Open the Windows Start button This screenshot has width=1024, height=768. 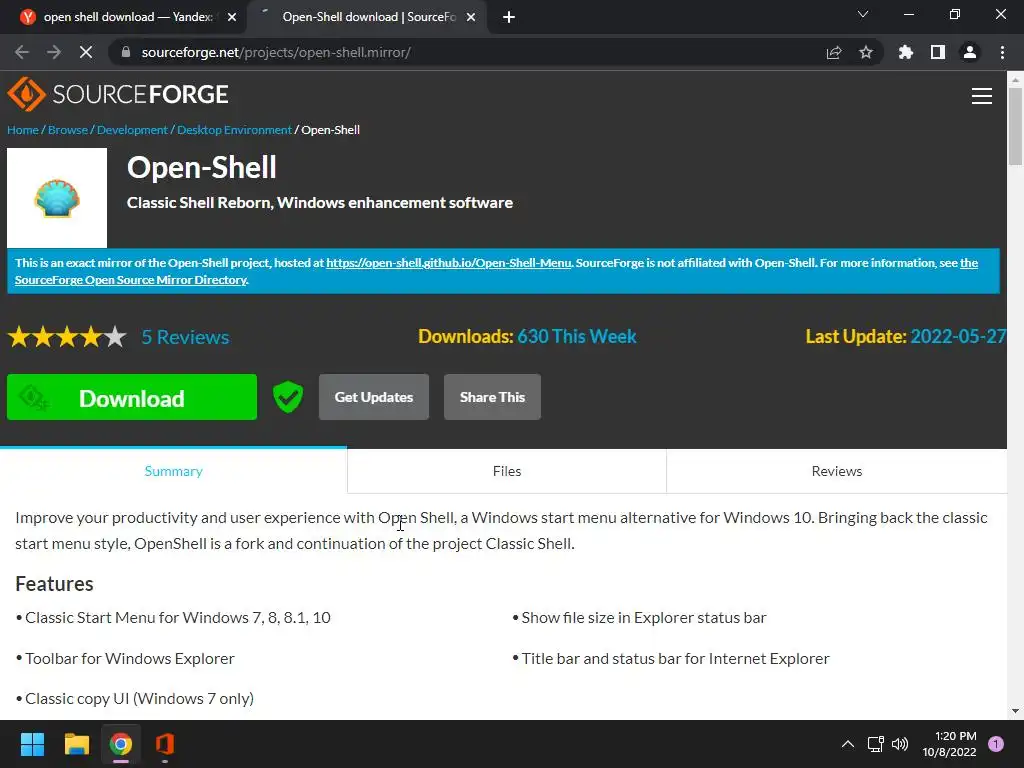[x=32, y=744]
